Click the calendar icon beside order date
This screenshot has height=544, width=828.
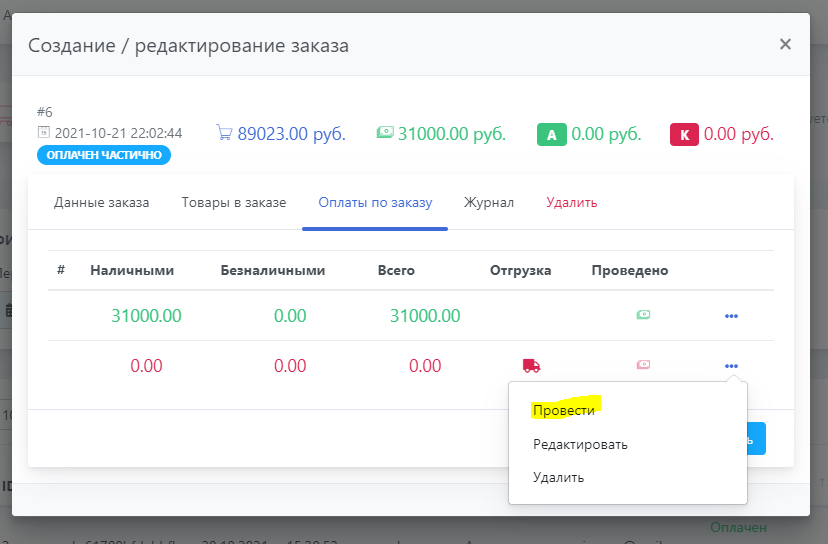pyautogui.click(x=43, y=133)
